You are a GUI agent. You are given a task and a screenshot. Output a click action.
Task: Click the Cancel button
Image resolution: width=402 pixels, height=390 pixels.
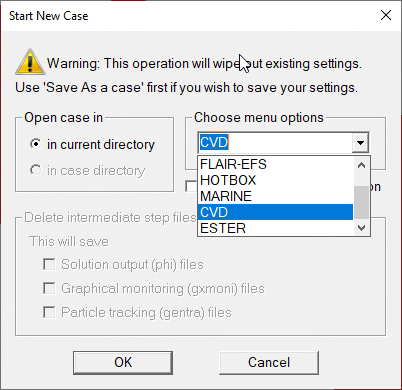point(269,363)
